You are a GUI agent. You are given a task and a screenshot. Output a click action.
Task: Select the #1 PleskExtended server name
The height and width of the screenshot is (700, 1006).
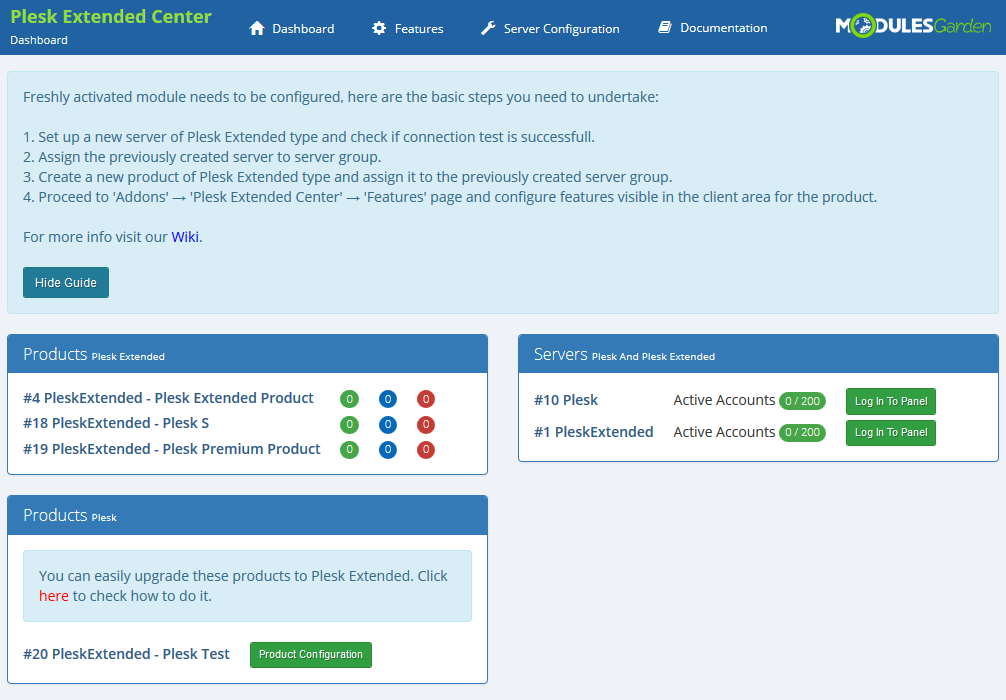(x=593, y=432)
